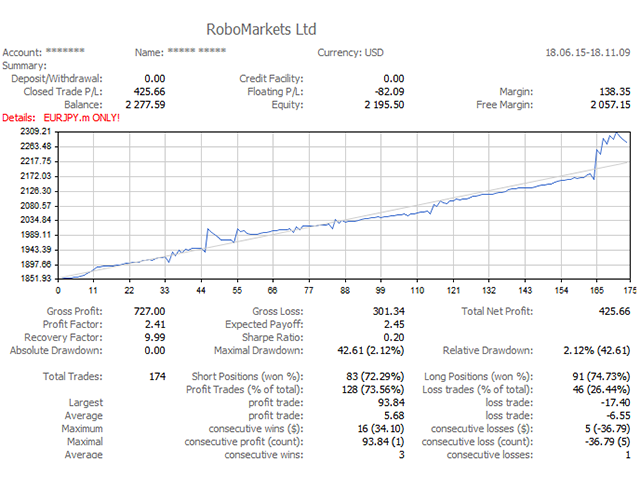Select average profit trade value 5.68

point(394,416)
